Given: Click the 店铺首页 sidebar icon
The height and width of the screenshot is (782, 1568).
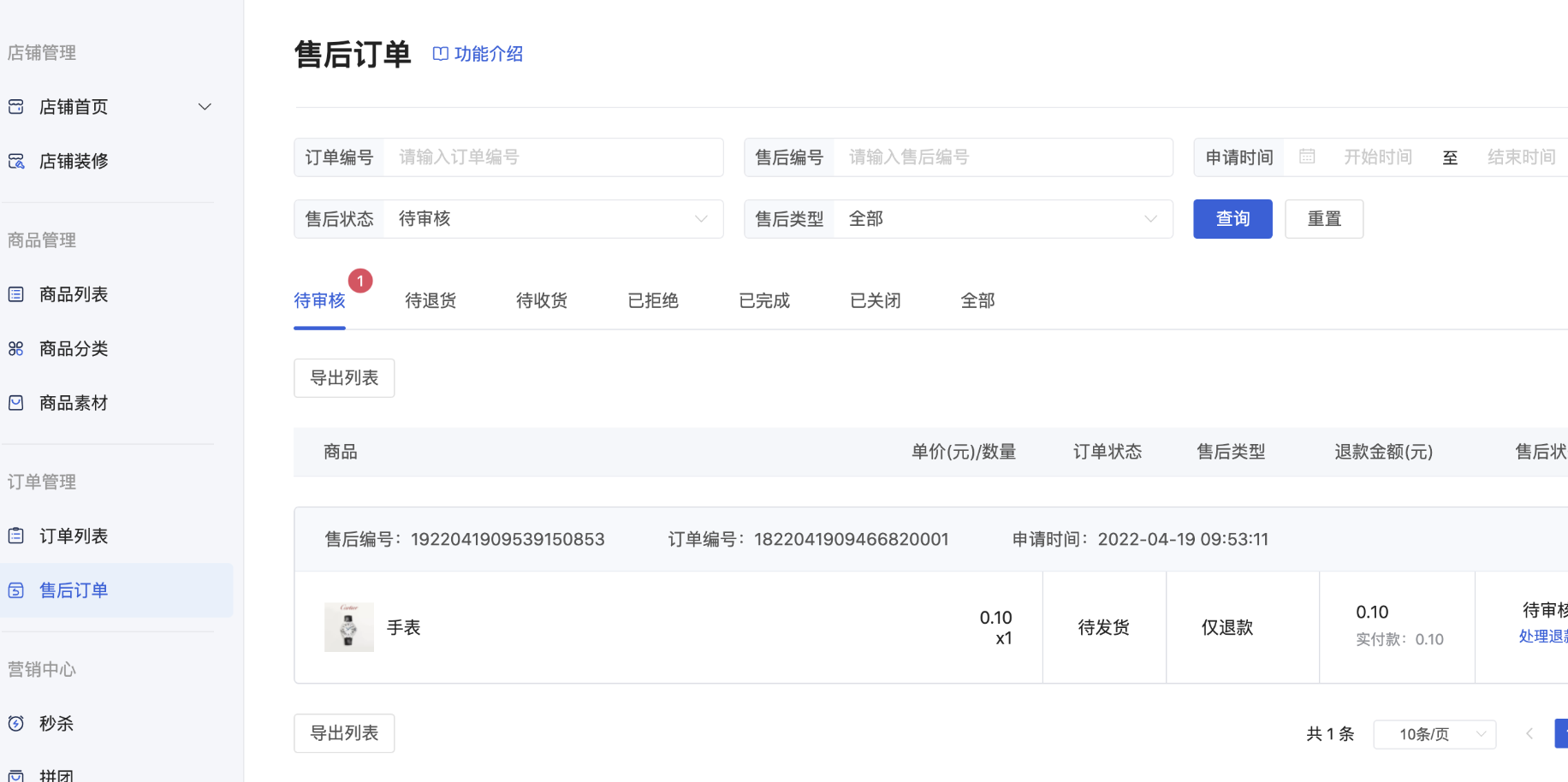Looking at the screenshot, I should [x=16, y=107].
